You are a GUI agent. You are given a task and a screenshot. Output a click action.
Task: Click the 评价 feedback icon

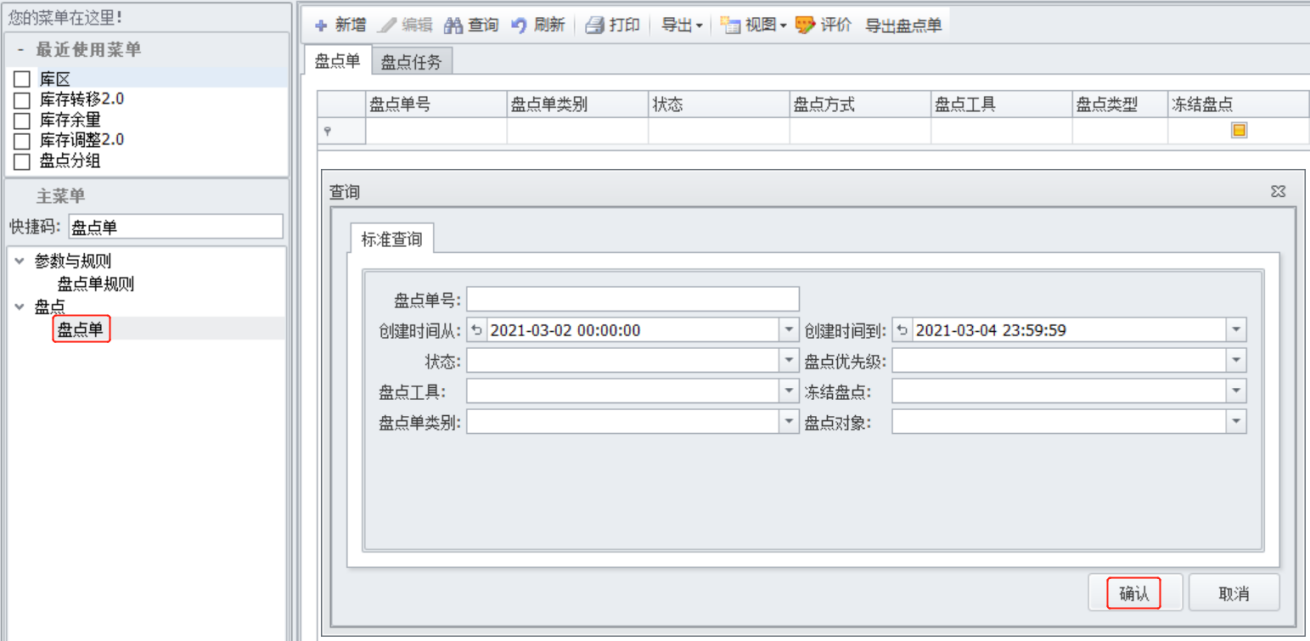coord(805,26)
